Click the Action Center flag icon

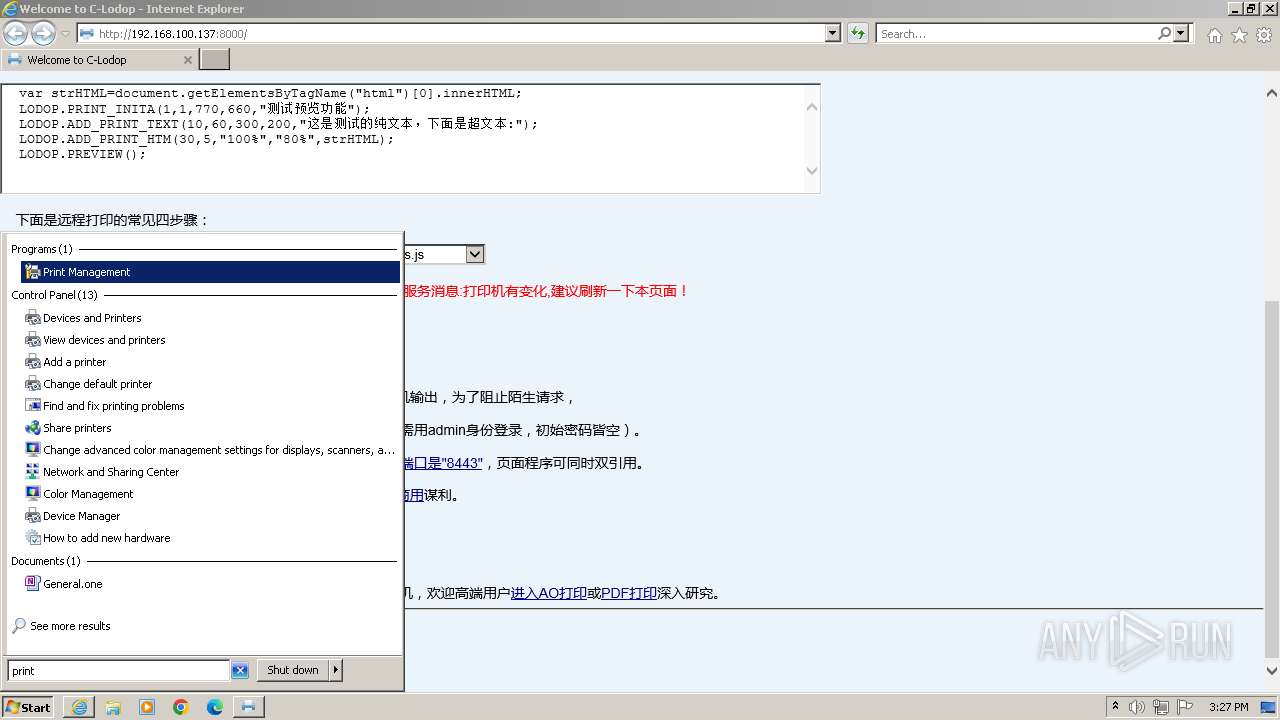pos(1183,707)
